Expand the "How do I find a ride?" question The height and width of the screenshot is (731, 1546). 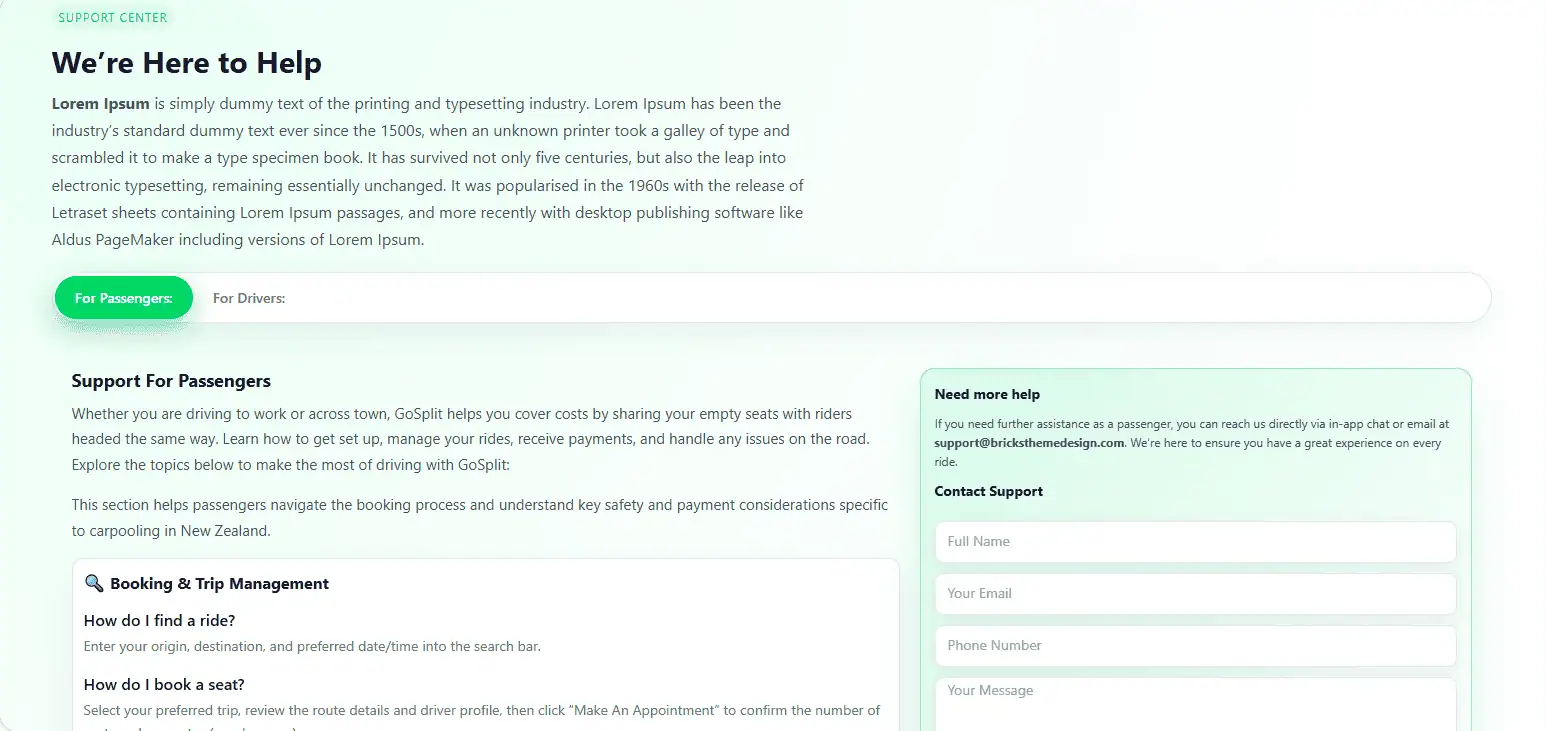tap(160, 621)
